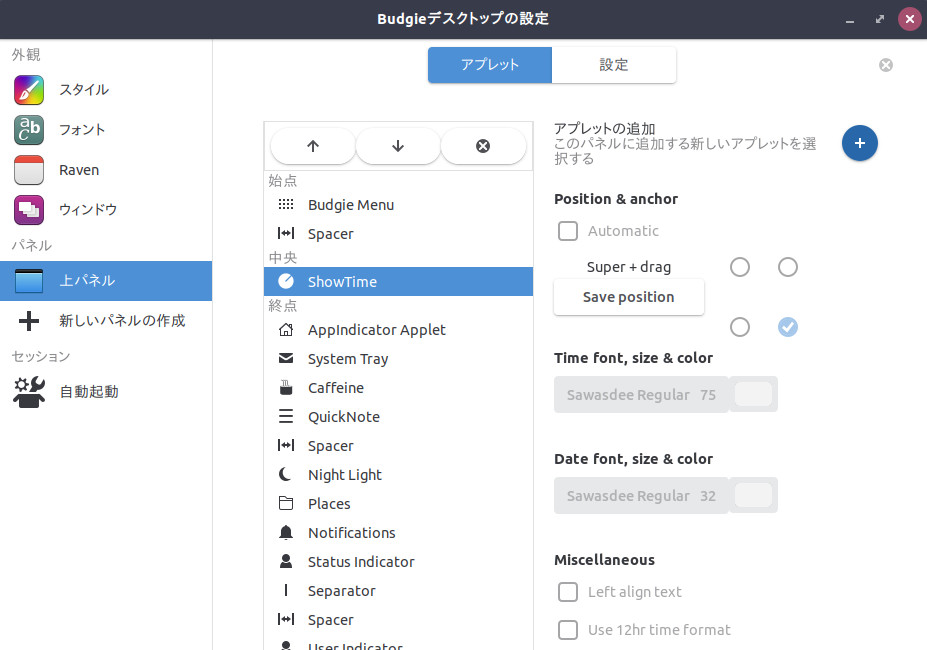927x650 pixels.
Task: Select the bottom-left anchor radio button
Action: pyautogui.click(x=740, y=327)
